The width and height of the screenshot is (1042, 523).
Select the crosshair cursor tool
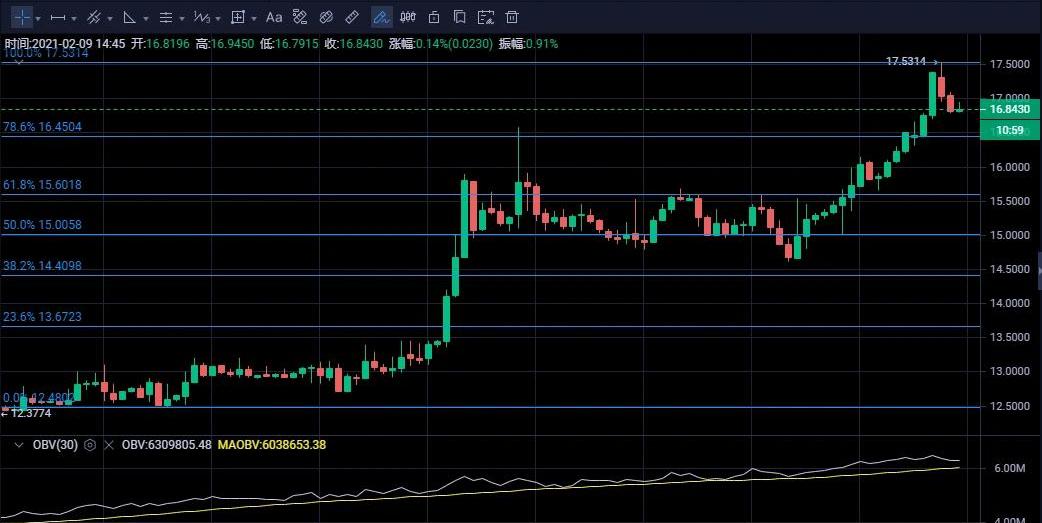coord(21,17)
